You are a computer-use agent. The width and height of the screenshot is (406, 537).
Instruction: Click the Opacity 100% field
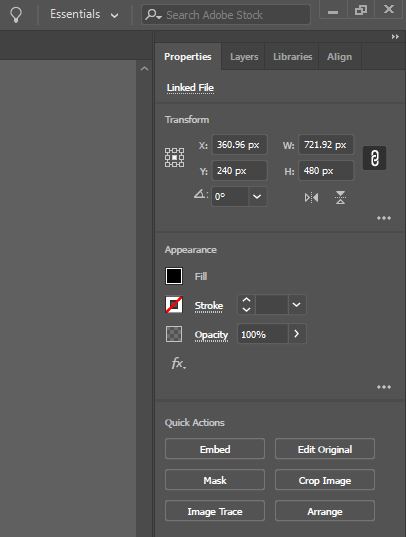click(x=263, y=334)
